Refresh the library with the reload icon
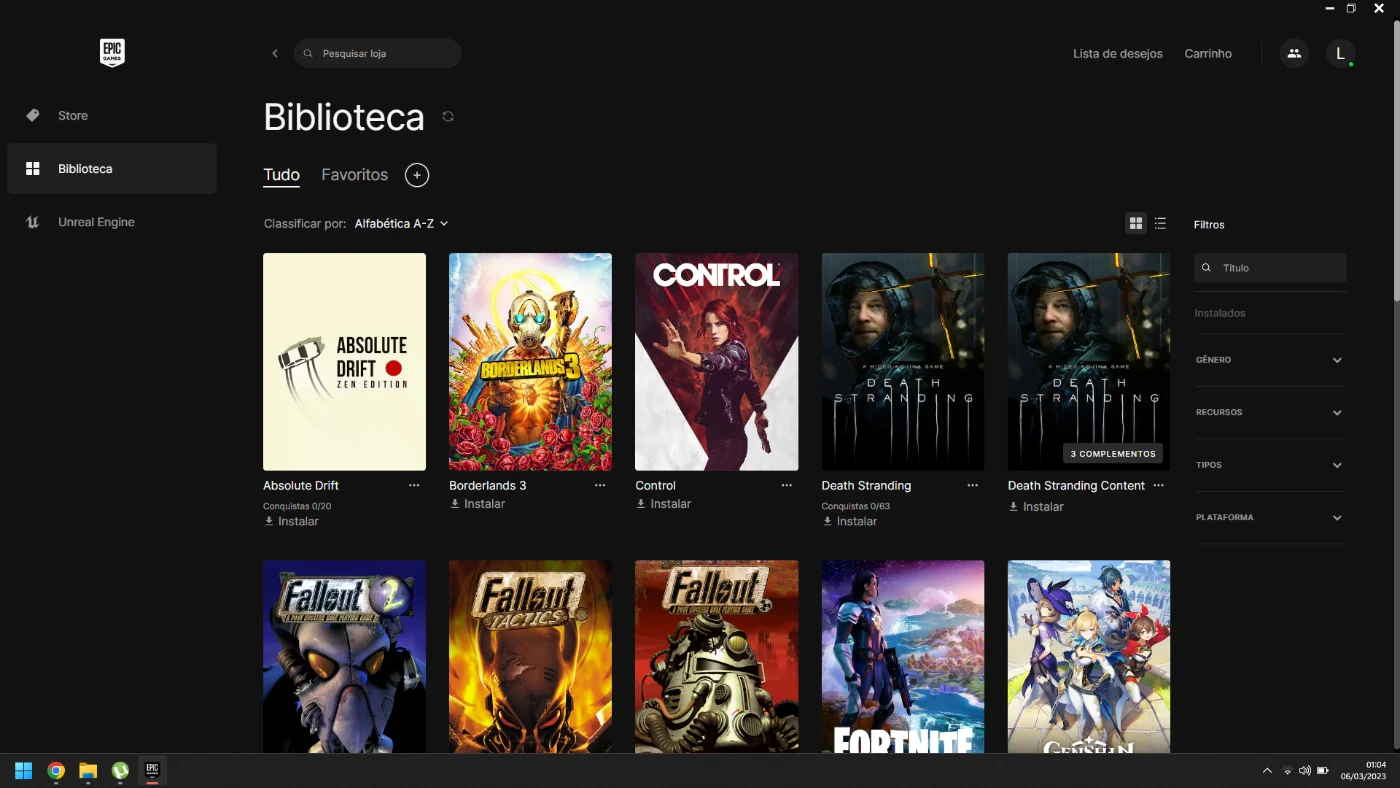1400x788 pixels. (x=448, y=117)
